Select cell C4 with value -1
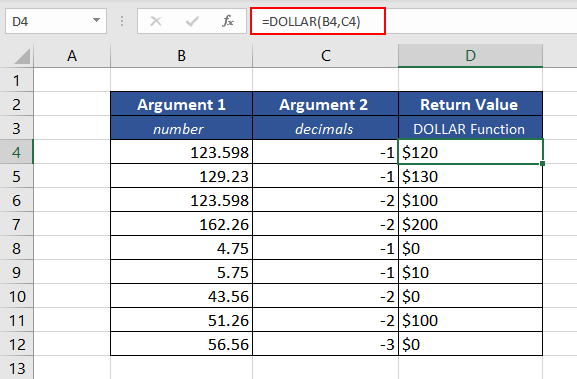577x379 pixels. click(x=326, y=152)
